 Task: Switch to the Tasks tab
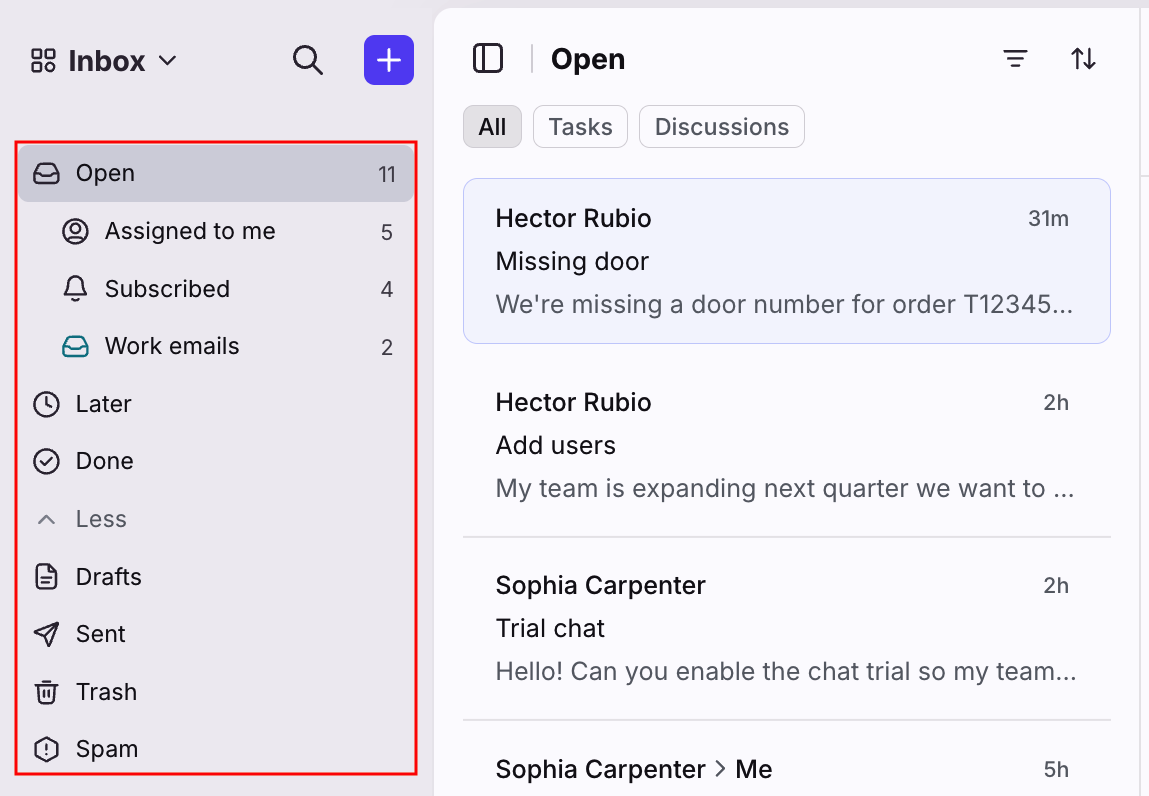[580, 127]
